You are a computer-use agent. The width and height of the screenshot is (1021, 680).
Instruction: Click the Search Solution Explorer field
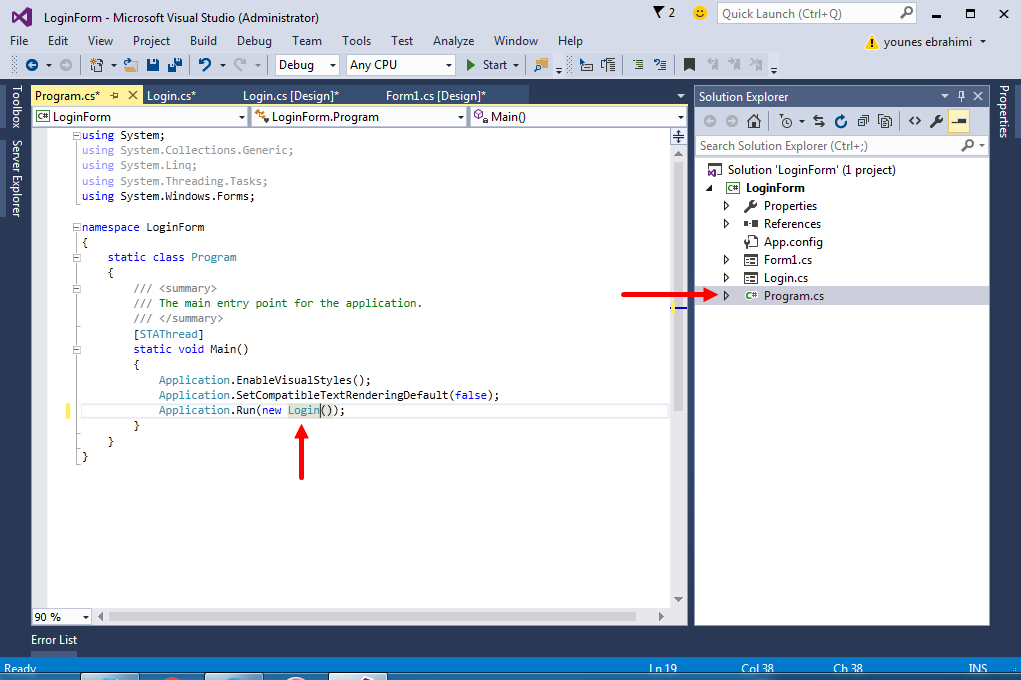pyautogui.click(x=828, y=146)
